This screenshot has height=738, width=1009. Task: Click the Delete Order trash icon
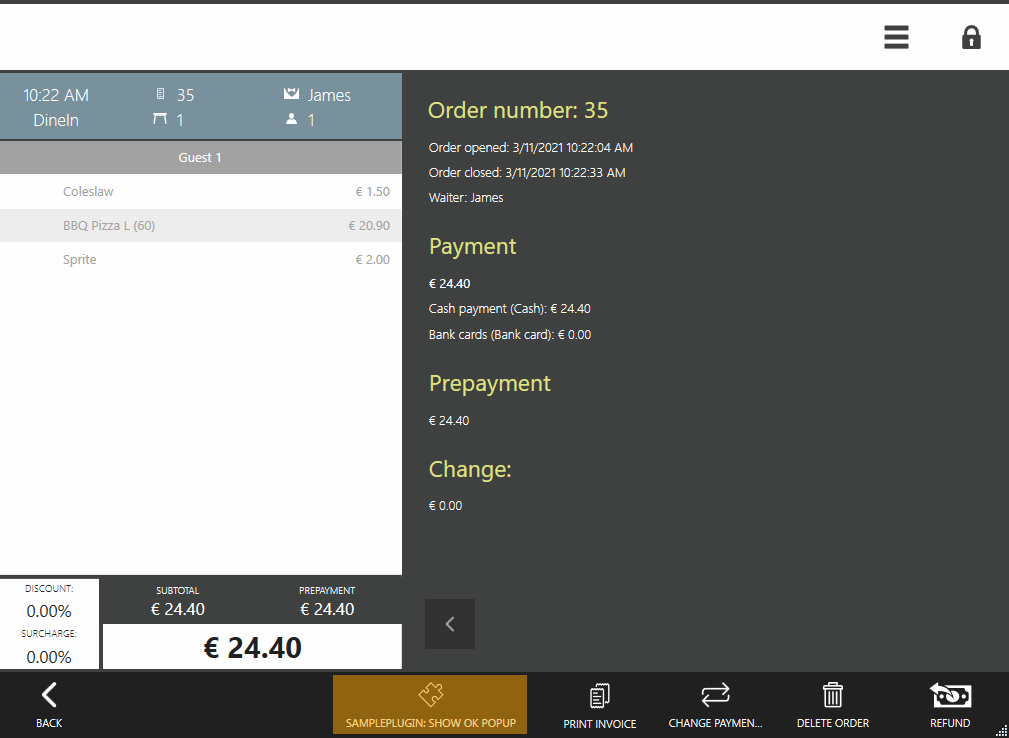[x=833, y=694]
